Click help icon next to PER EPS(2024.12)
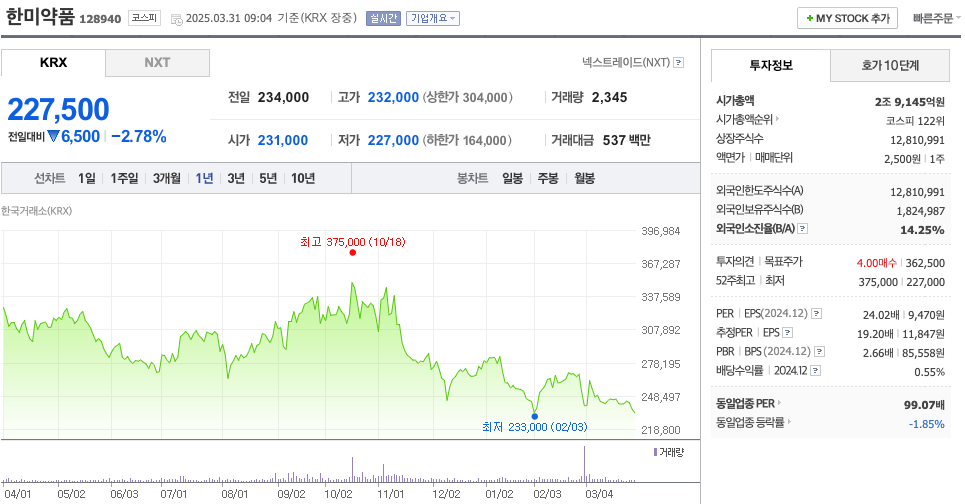The image size is (965, 504). (816, 313)
